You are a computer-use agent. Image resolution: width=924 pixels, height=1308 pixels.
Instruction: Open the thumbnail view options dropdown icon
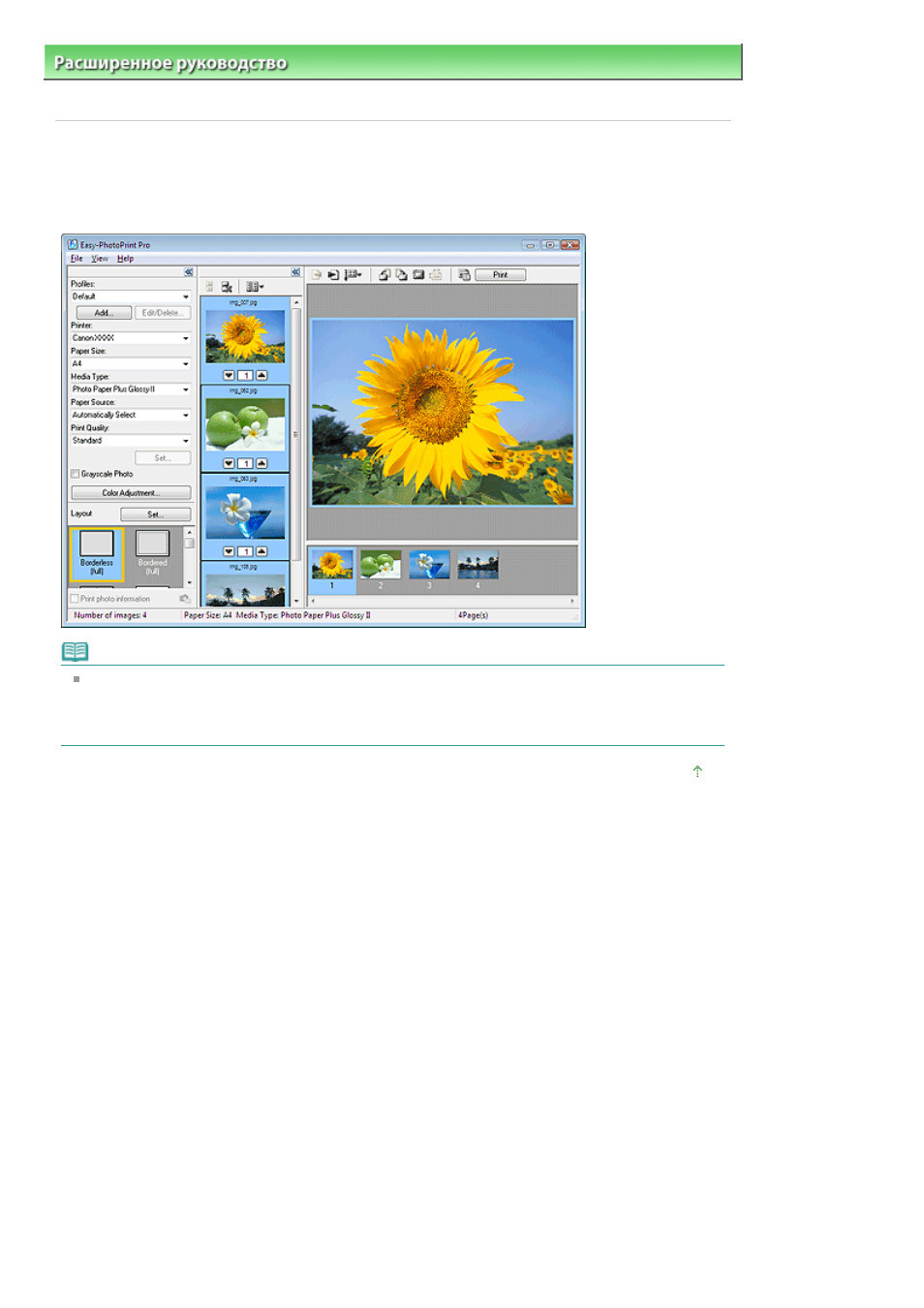tap(254, 288)
